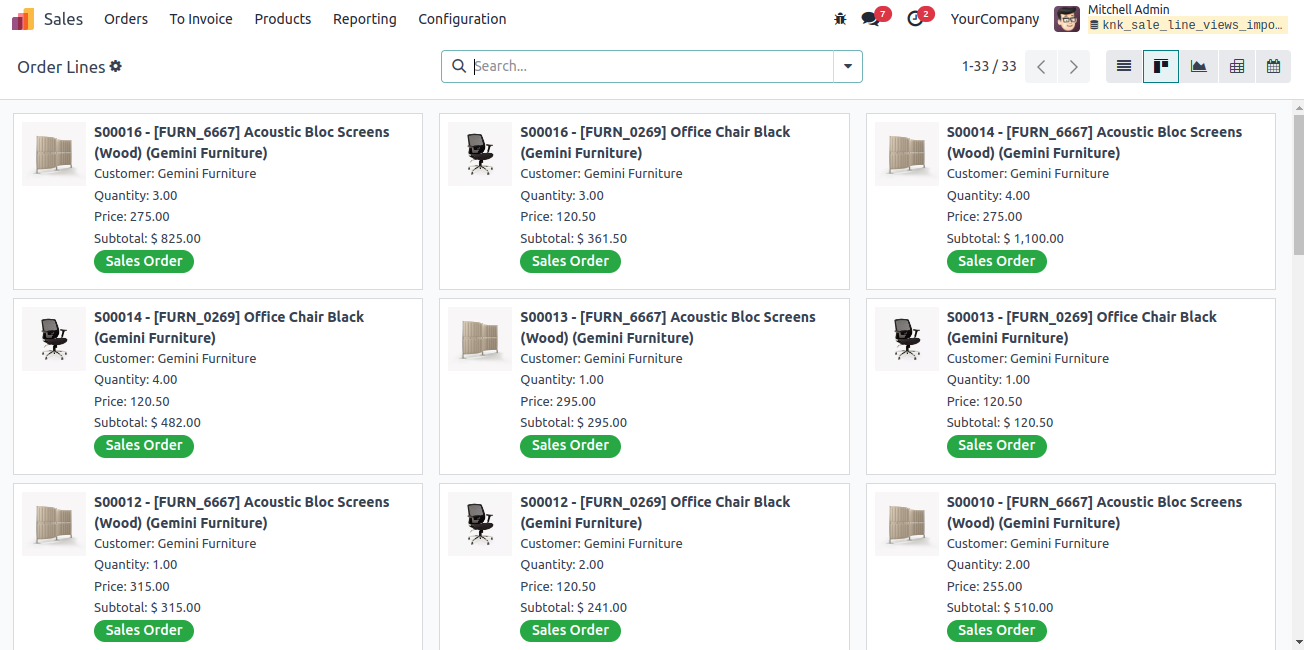Image resolution: width=1304 pixels, height=650 pixels.
Task: Go to next page of records
Action: pyautogui.click(x=1074, y=66)
